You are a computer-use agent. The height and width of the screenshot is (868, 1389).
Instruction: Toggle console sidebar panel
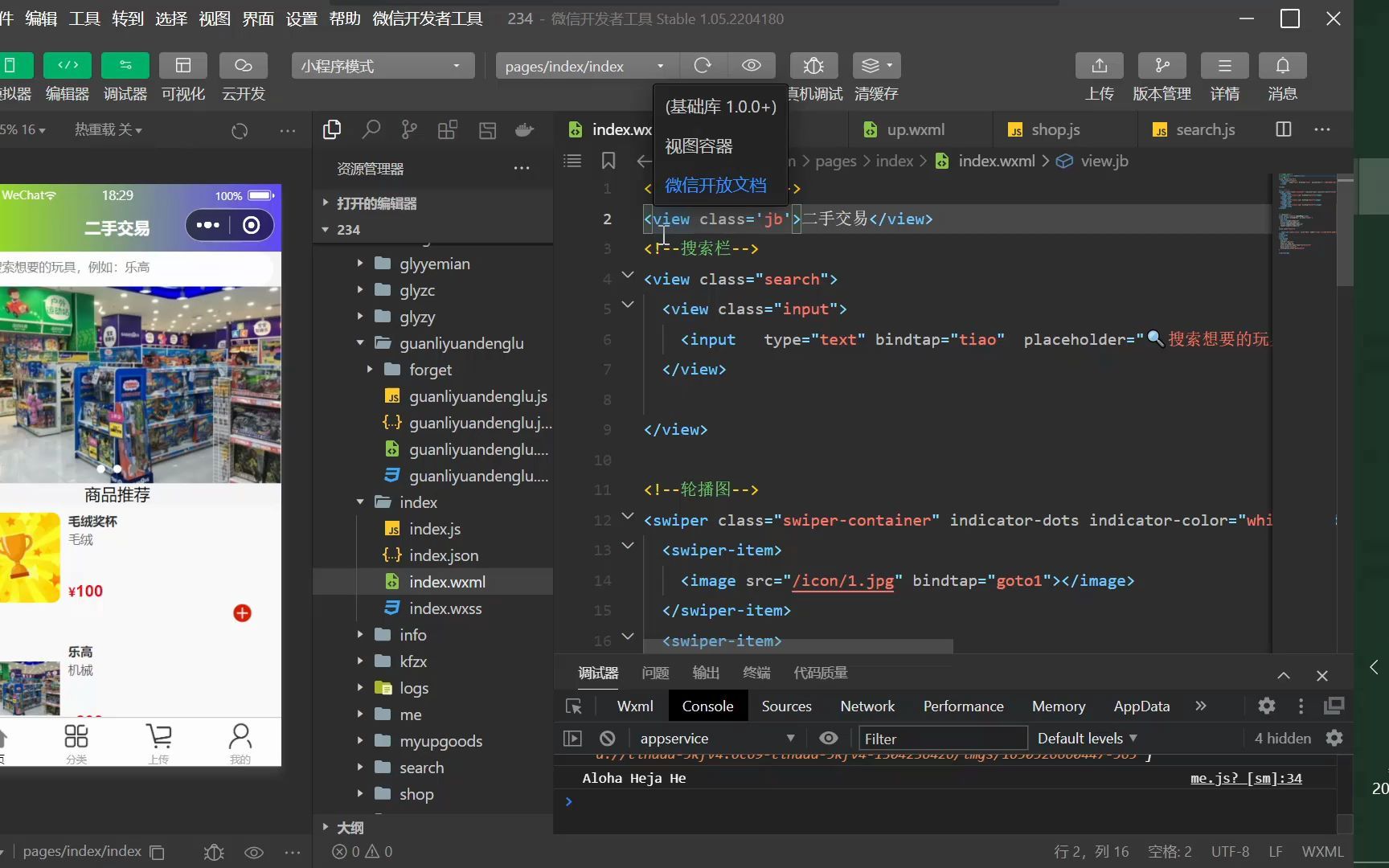572,738
